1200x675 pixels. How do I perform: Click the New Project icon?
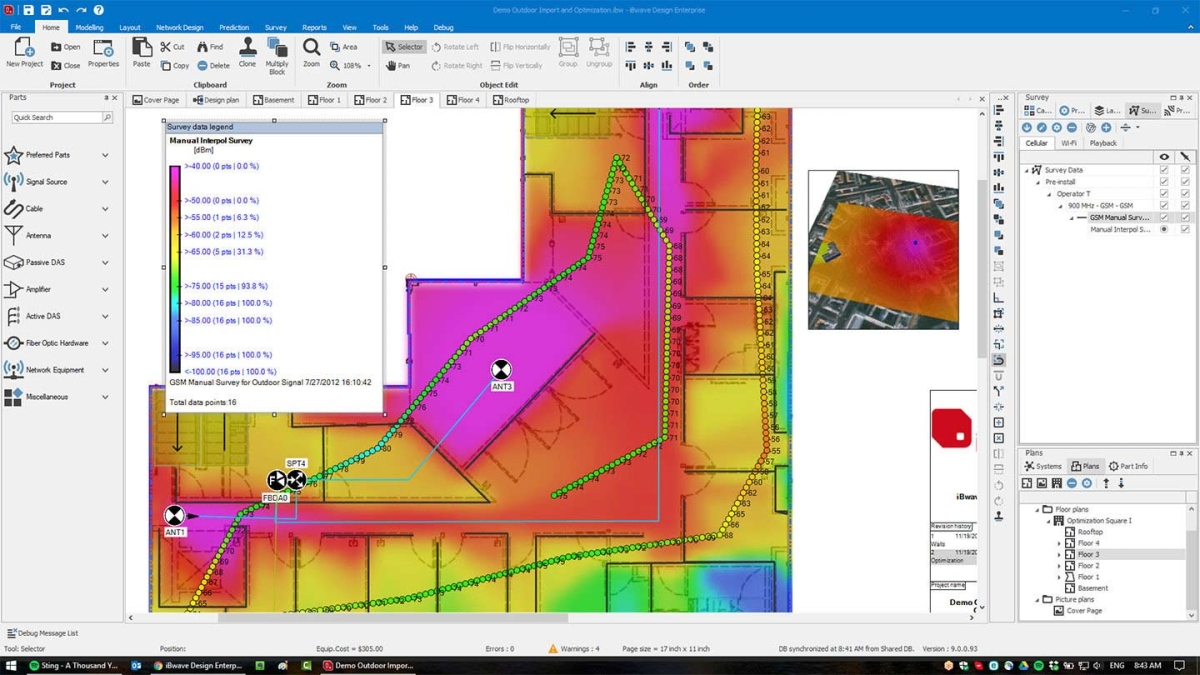[x=24, y=48]
